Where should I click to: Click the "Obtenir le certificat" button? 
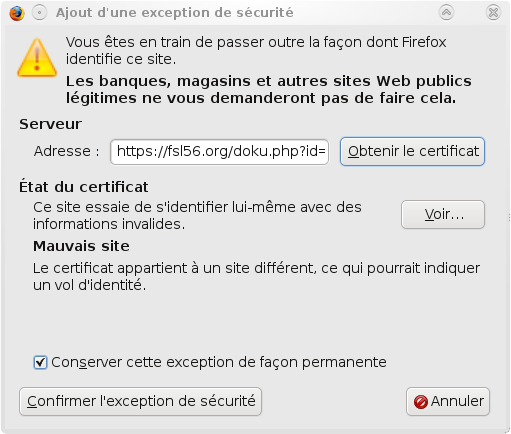(412, 151)
